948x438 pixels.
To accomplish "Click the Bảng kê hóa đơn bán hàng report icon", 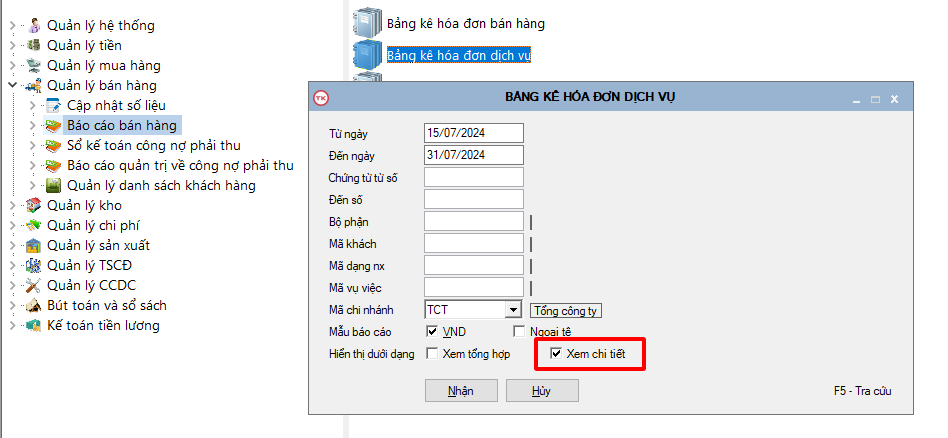I will click(367, 22).
